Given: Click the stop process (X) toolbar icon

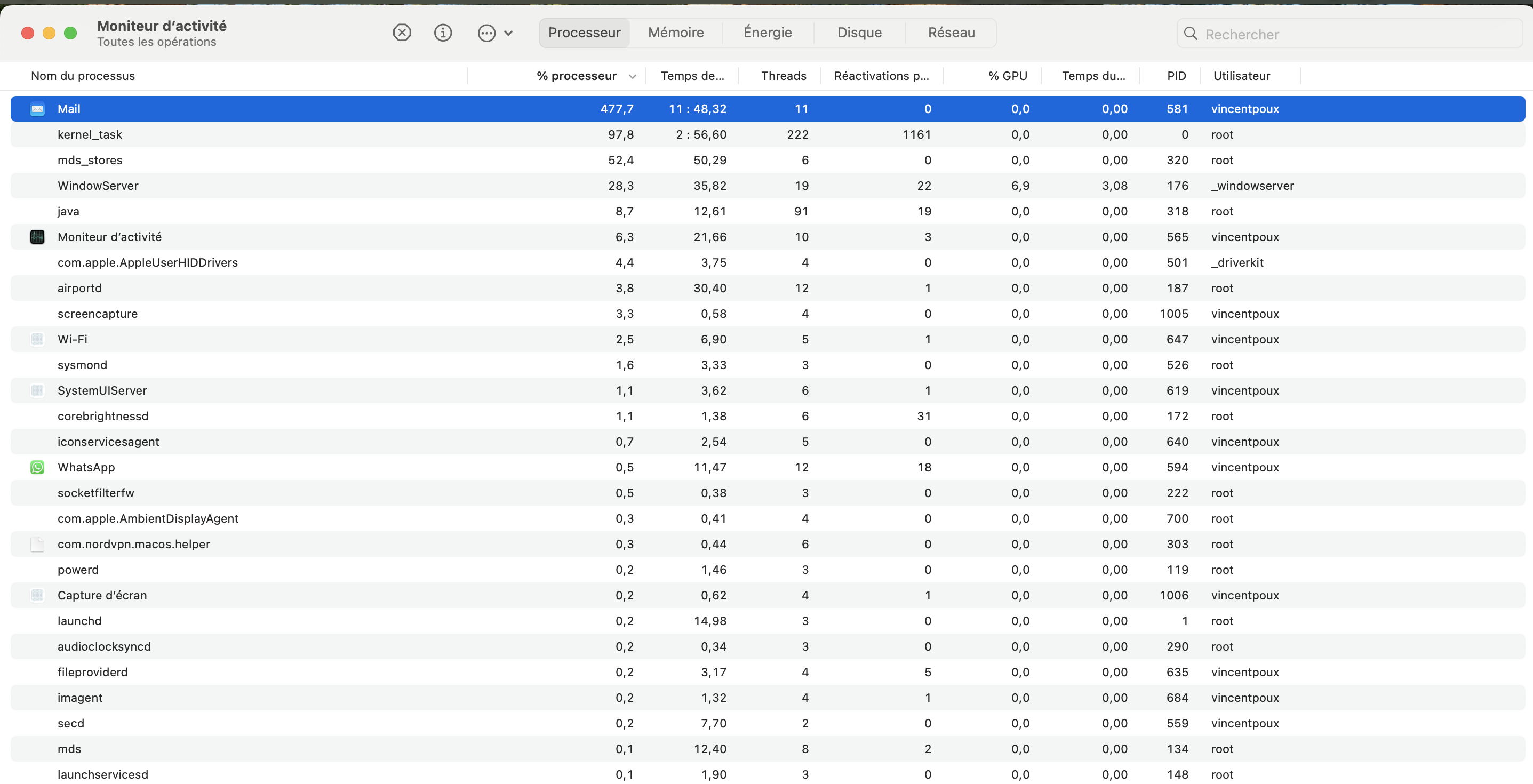Looking at the screenshot, I should 402,33.
